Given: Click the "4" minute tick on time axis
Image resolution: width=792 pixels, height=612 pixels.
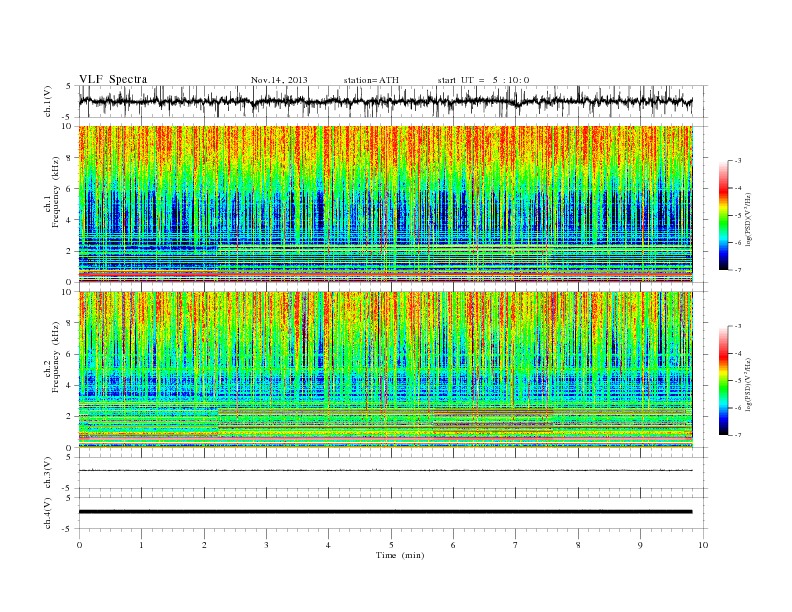Looking at the screenshot, I should 328,545.
